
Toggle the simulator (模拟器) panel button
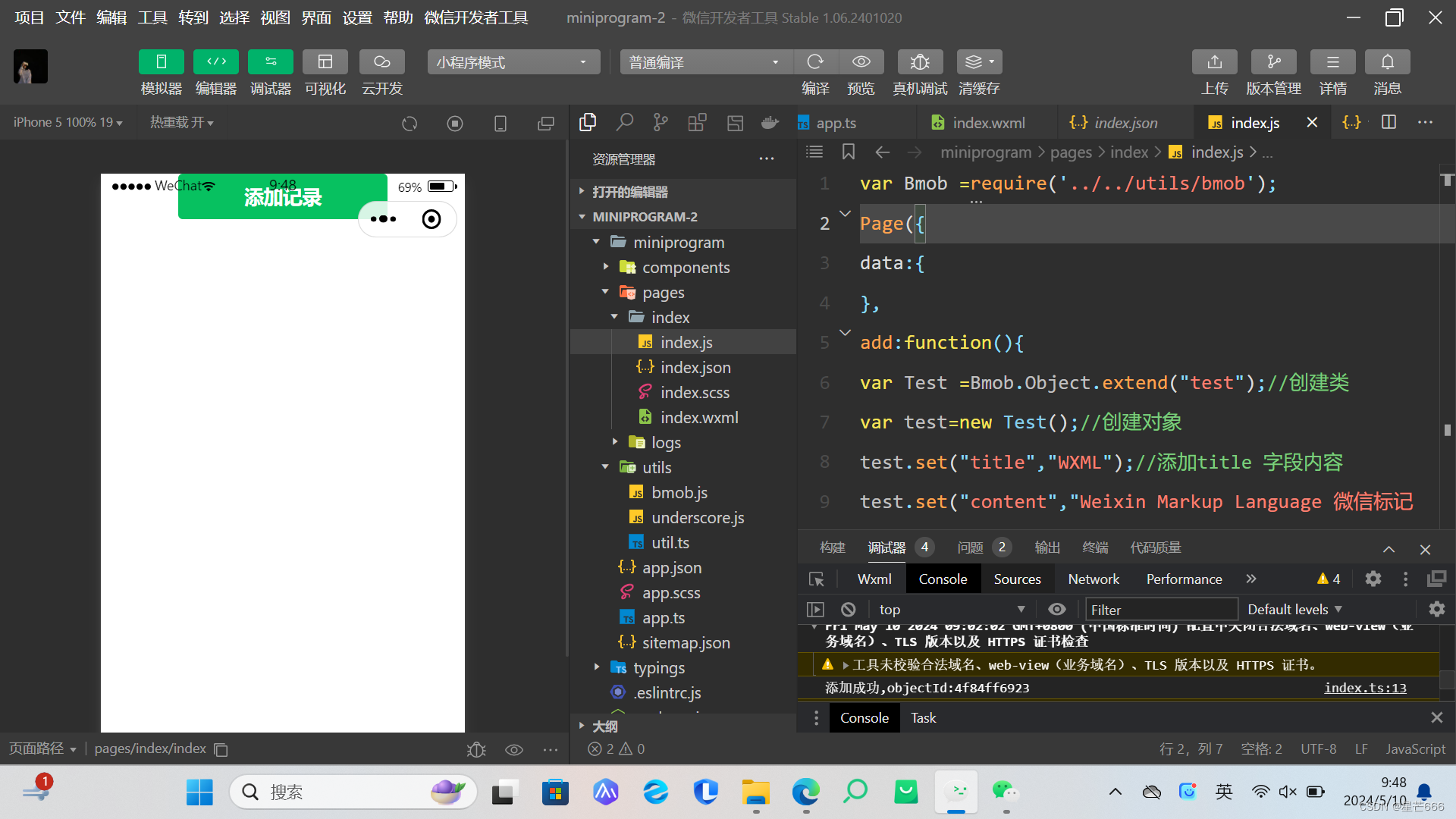tap(161, 62)
